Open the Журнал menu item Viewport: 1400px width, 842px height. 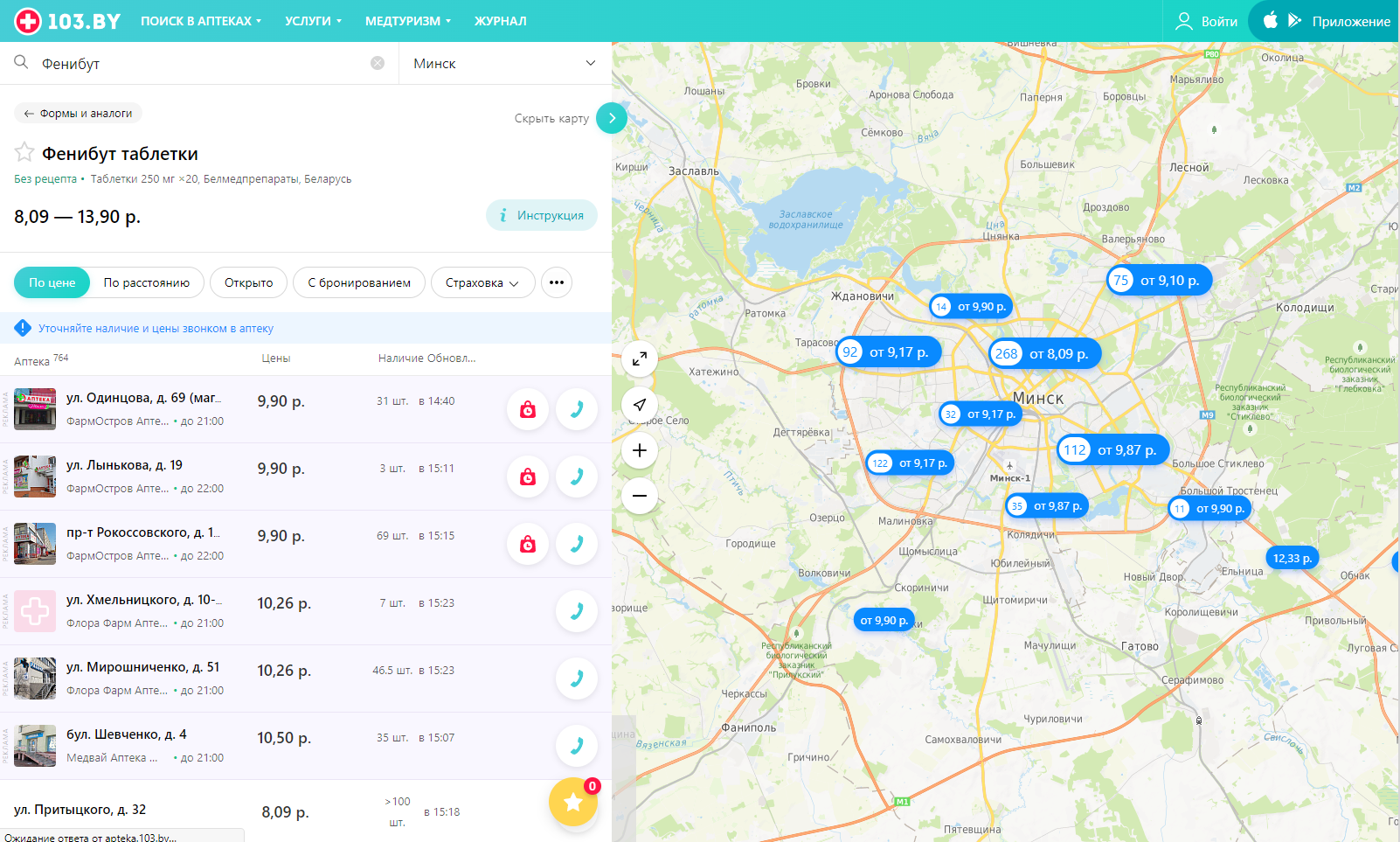tap(500, 21)
